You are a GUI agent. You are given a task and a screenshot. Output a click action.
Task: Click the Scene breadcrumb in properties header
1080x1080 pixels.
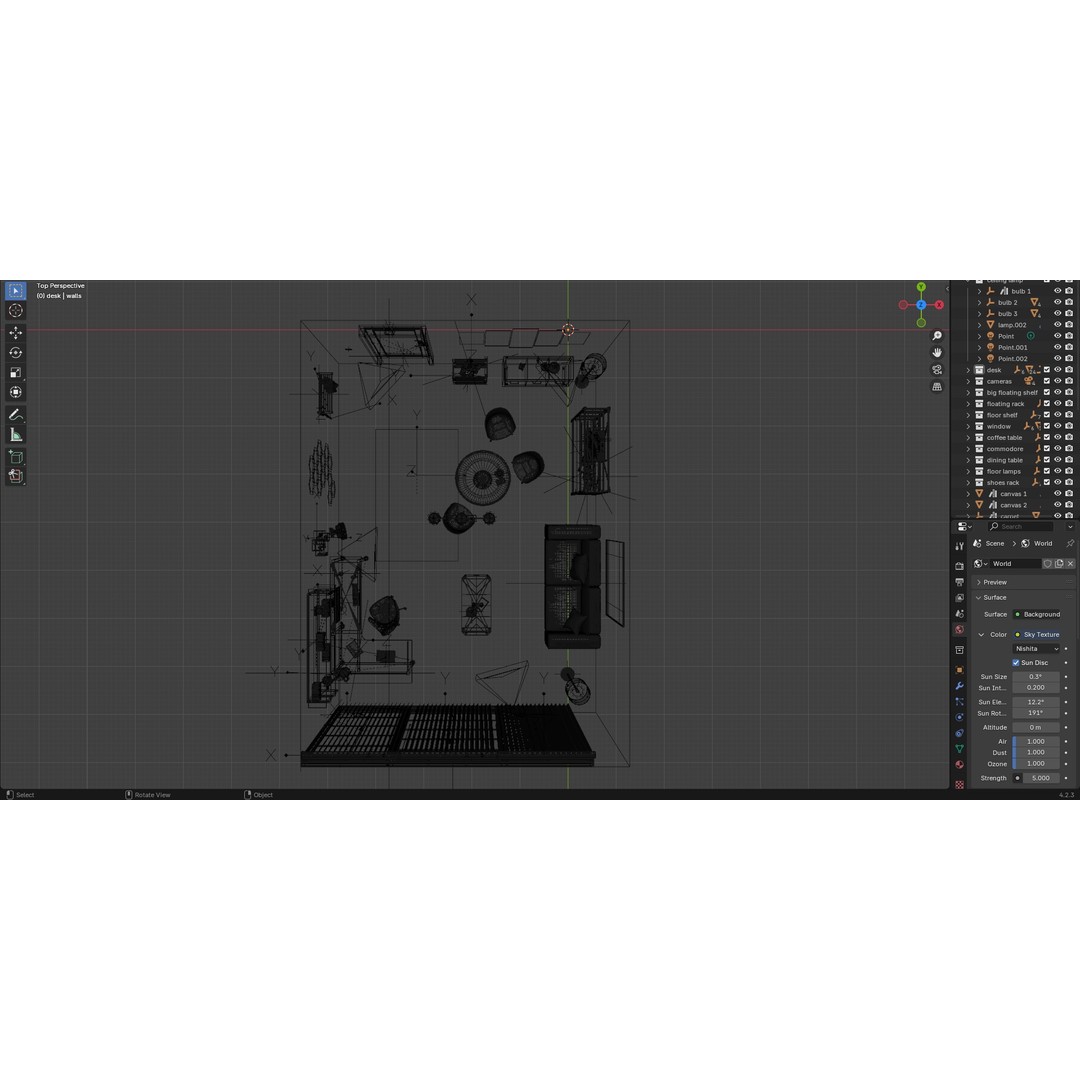(x=994, y=543)
